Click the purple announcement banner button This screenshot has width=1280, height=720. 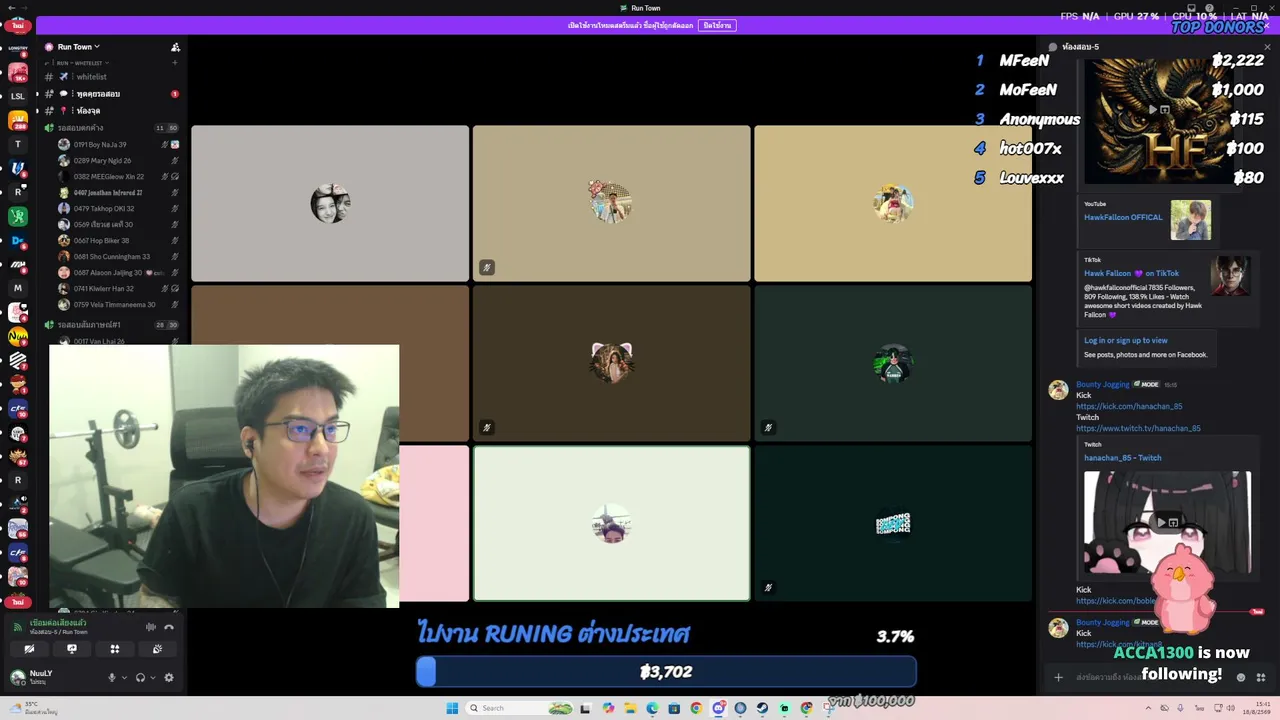point(717,25)
